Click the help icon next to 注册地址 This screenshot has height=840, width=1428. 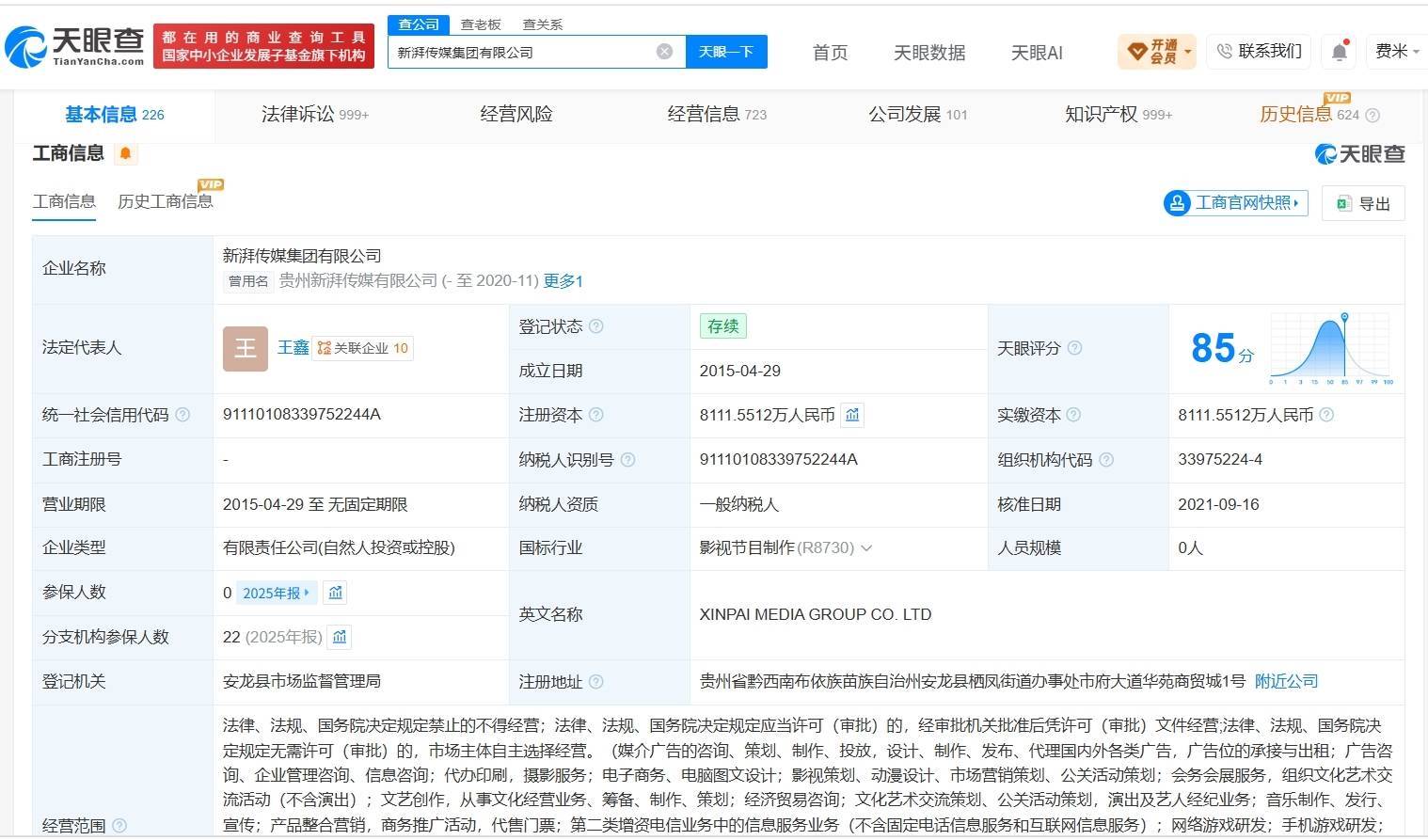[x=595, y=682]
